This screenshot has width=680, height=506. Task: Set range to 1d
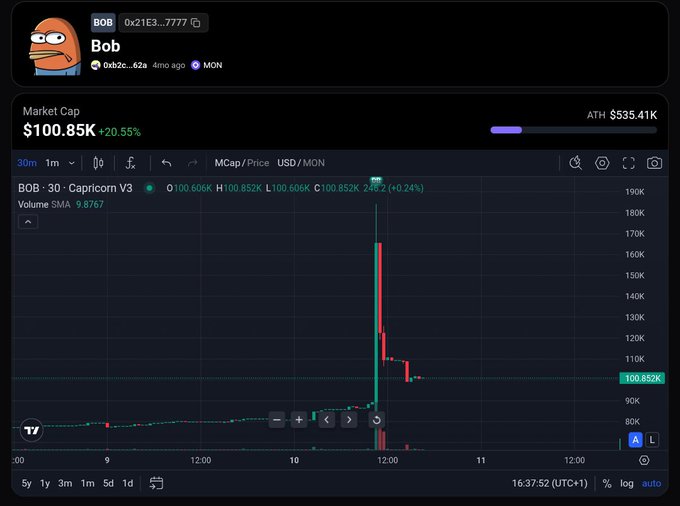coord(128,483)
